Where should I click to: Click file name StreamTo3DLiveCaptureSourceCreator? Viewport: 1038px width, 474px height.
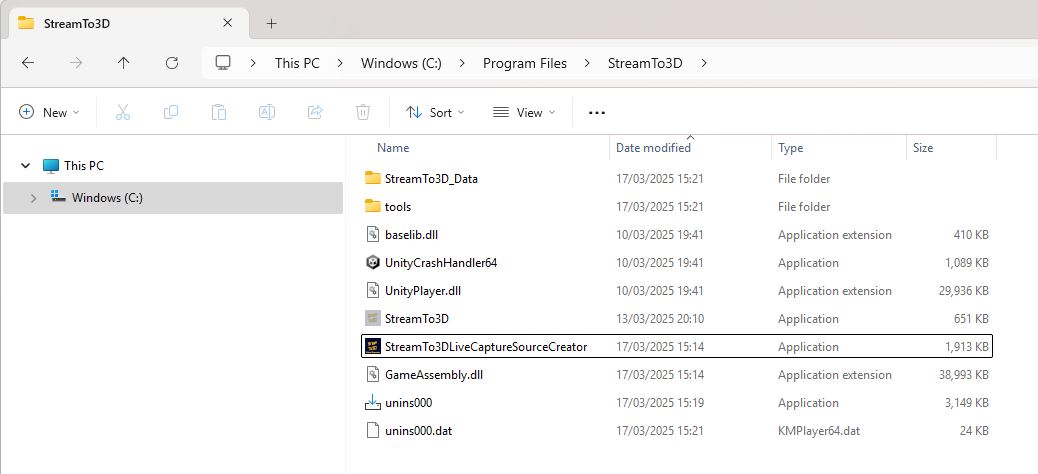tap(486, 347)
